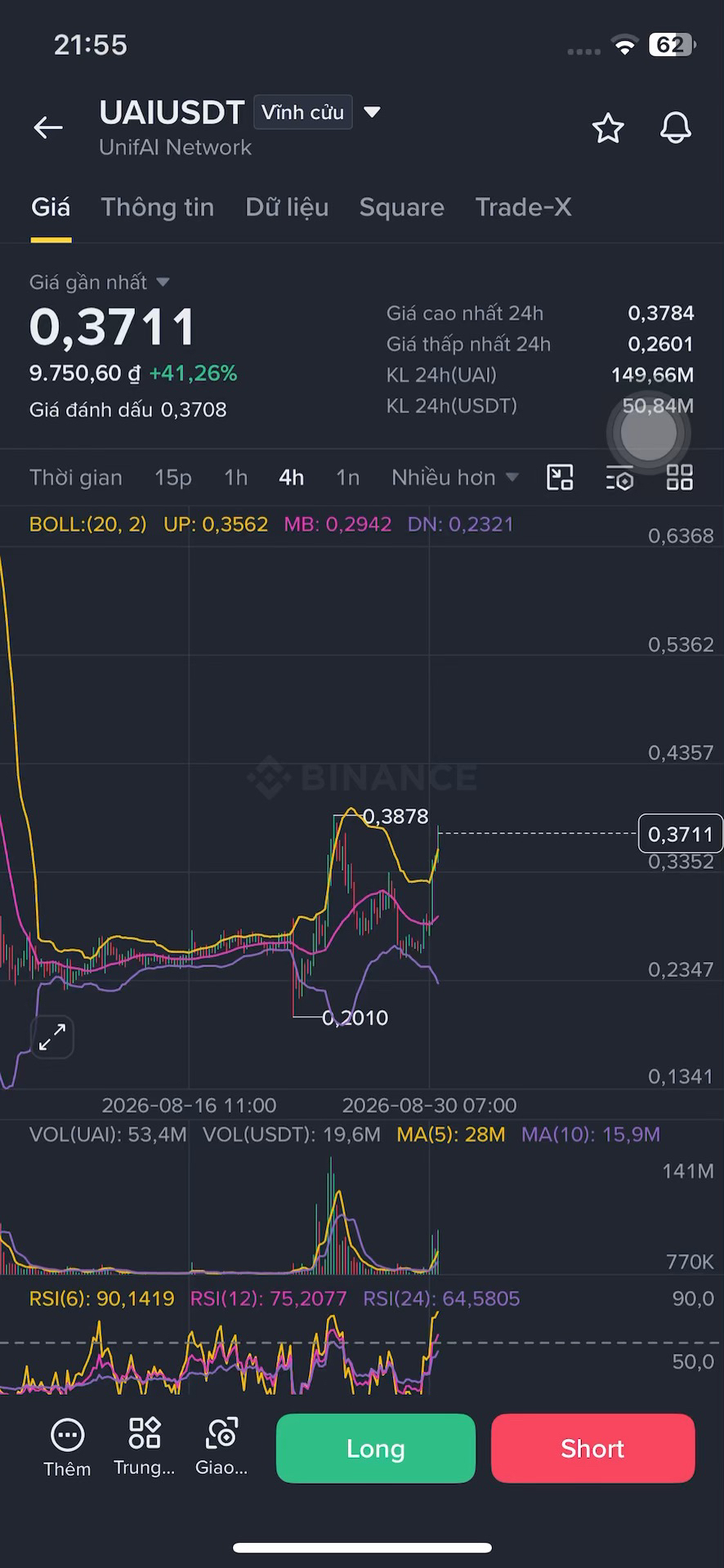Tap the 0,2010 low marker on chart
Viewport: 724px width, 1568px height.
pos(355,1018)
